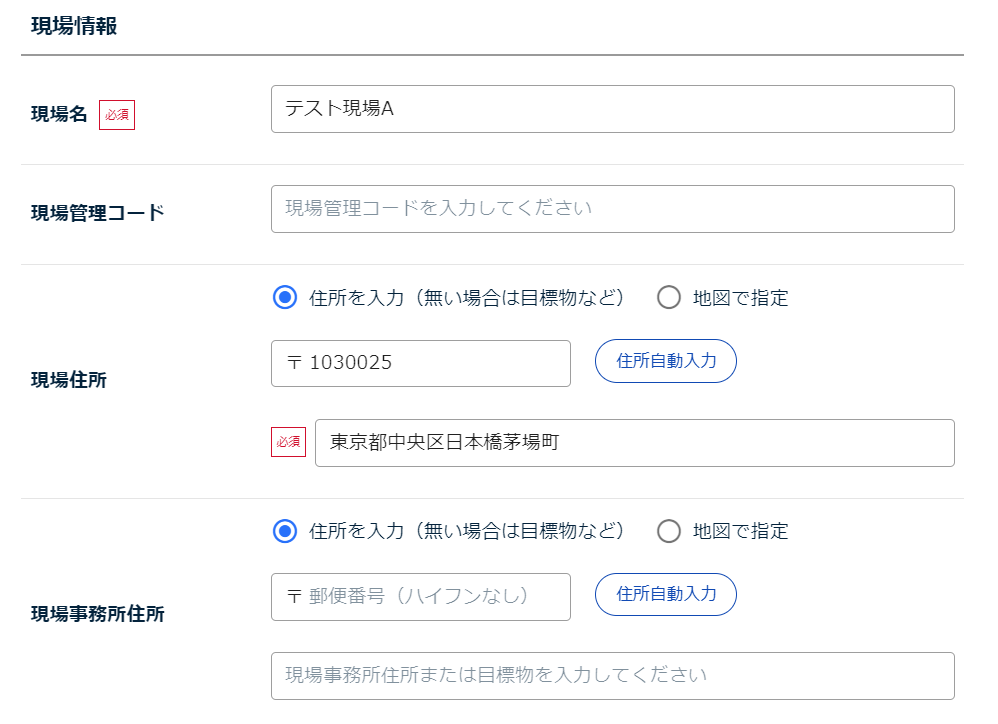The height and width of the screenshot is (724, 998).
Task: Click the 現場情報 section heading
Action: 74,26
